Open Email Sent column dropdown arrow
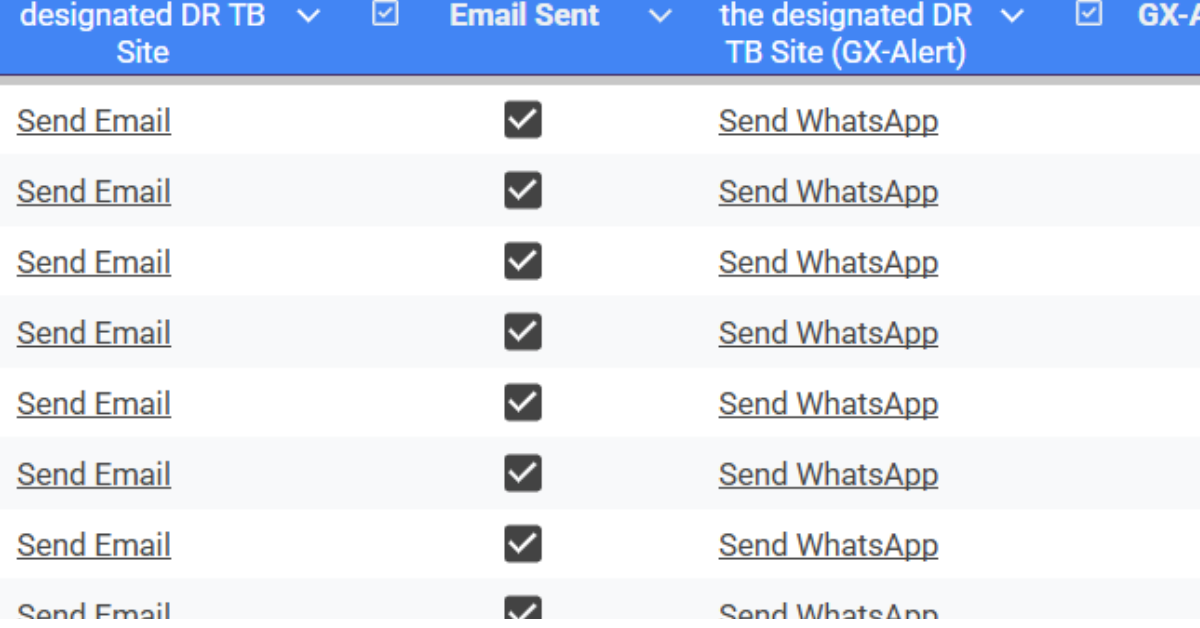The image size is (1200, 628). pos(660,16)
